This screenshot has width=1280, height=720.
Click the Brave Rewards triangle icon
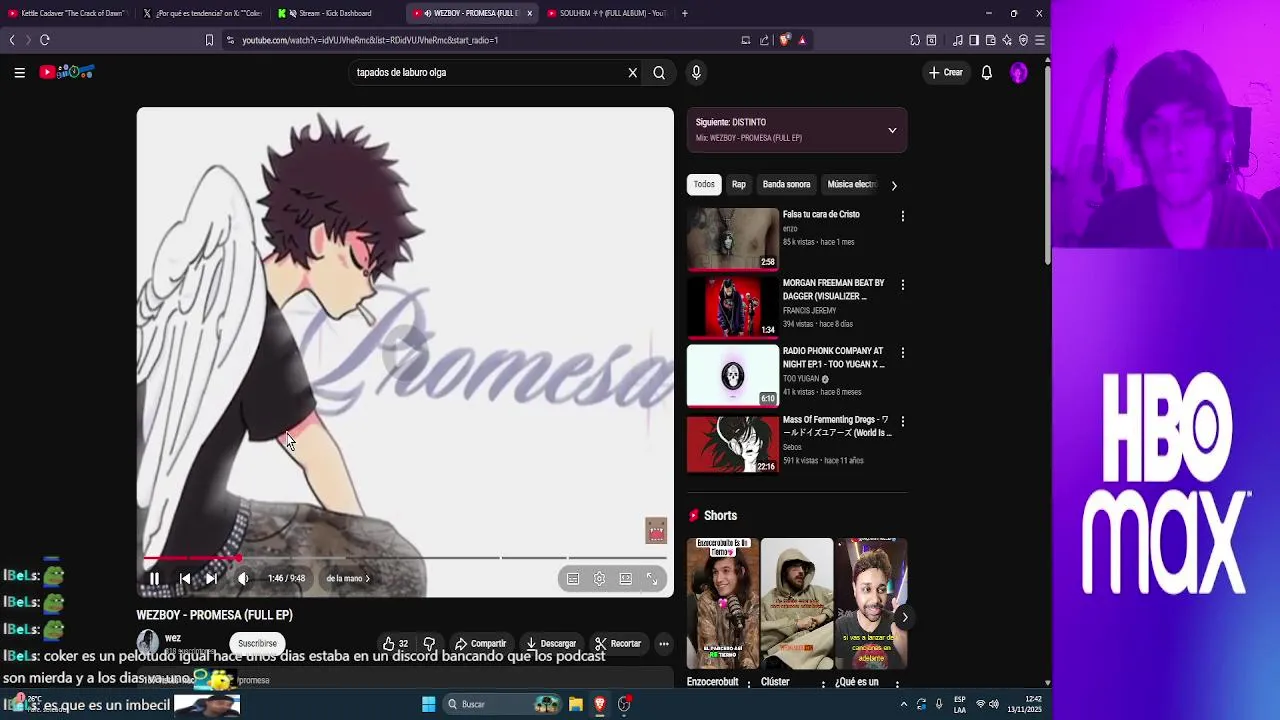tap(802, 40)
